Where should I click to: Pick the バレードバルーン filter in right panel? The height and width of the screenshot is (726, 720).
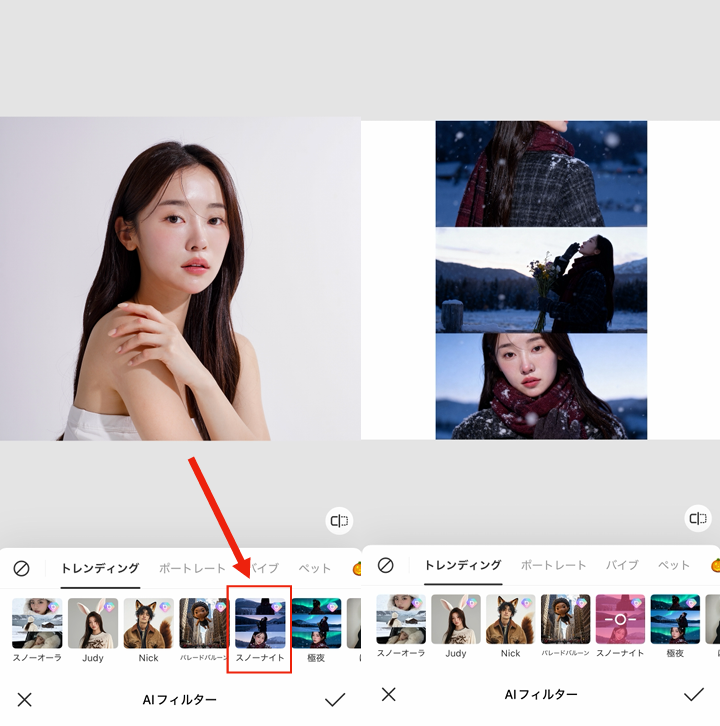coord(565,619)
